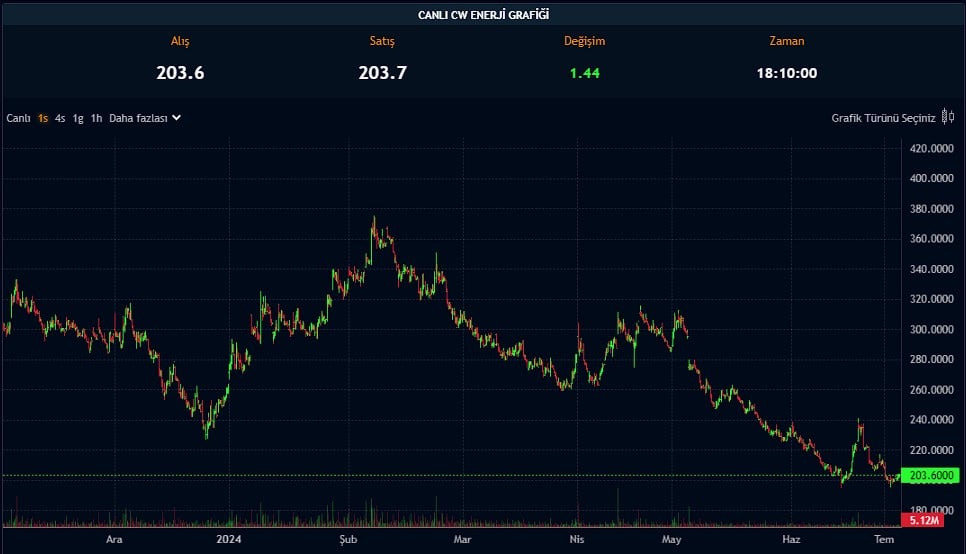
Task: Switch to the Canlı live view
Action: coord(18,118)
